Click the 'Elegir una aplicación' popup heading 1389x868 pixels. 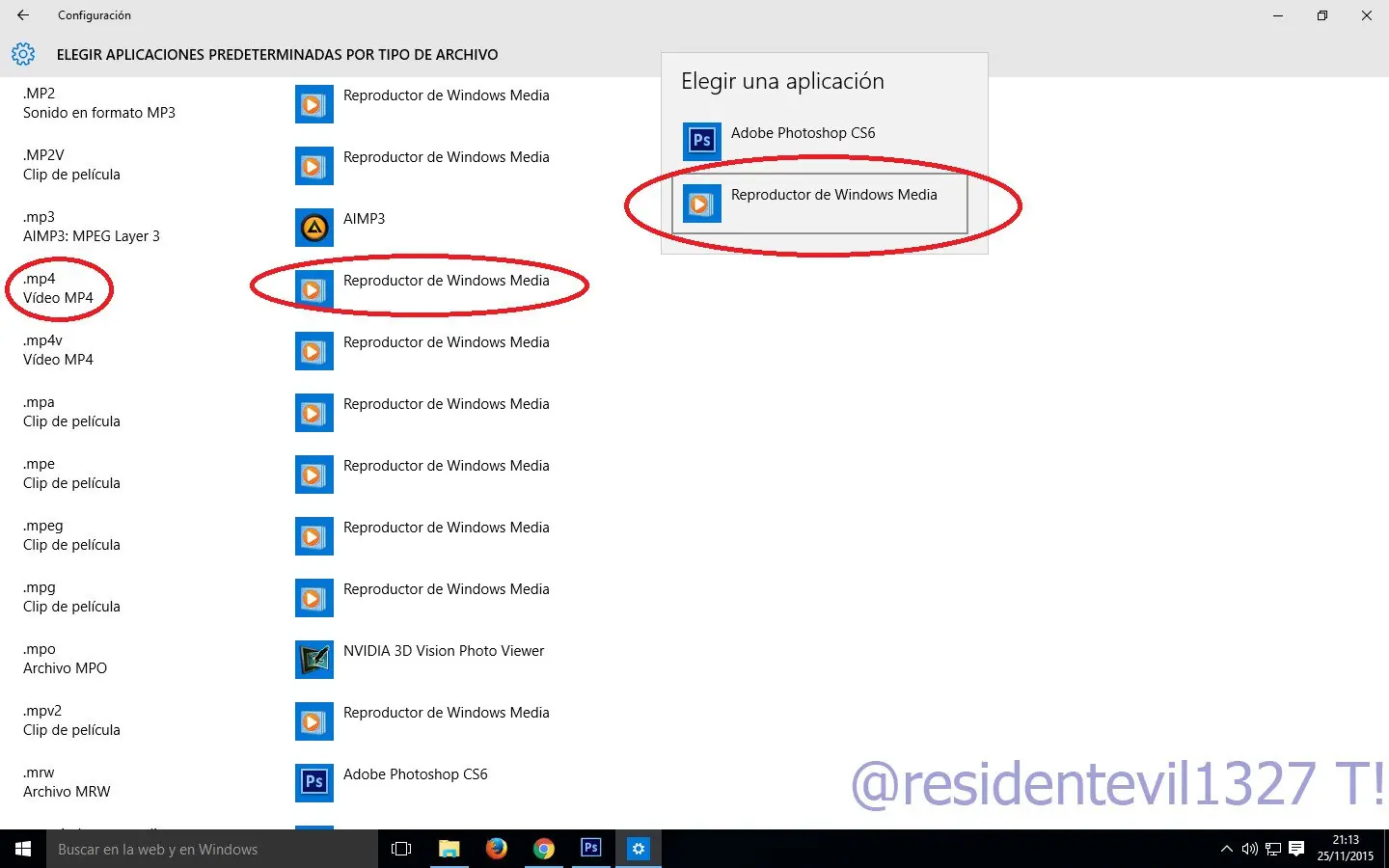(782, 82)
